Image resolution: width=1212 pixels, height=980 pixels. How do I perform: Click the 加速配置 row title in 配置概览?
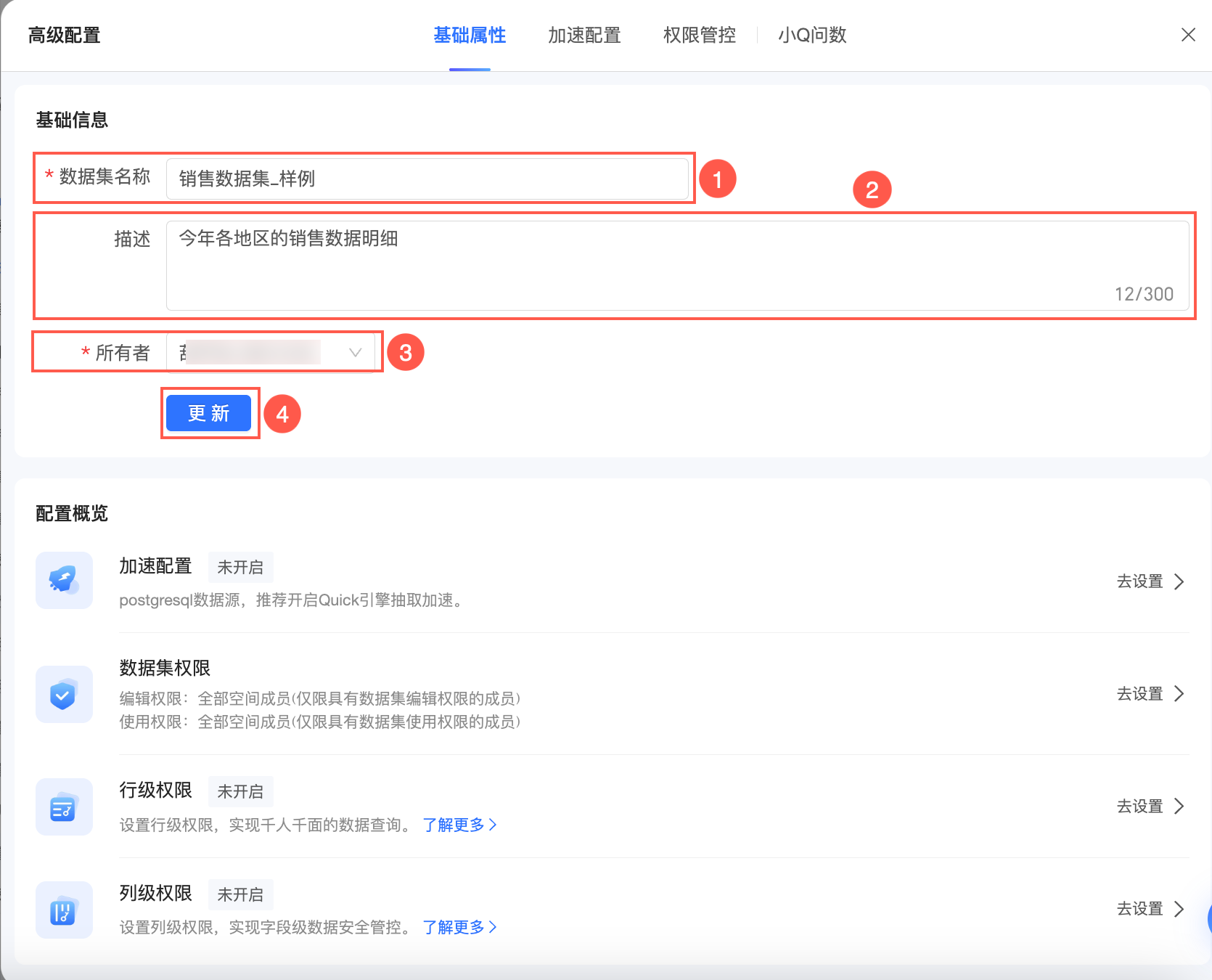pos(155,565)
